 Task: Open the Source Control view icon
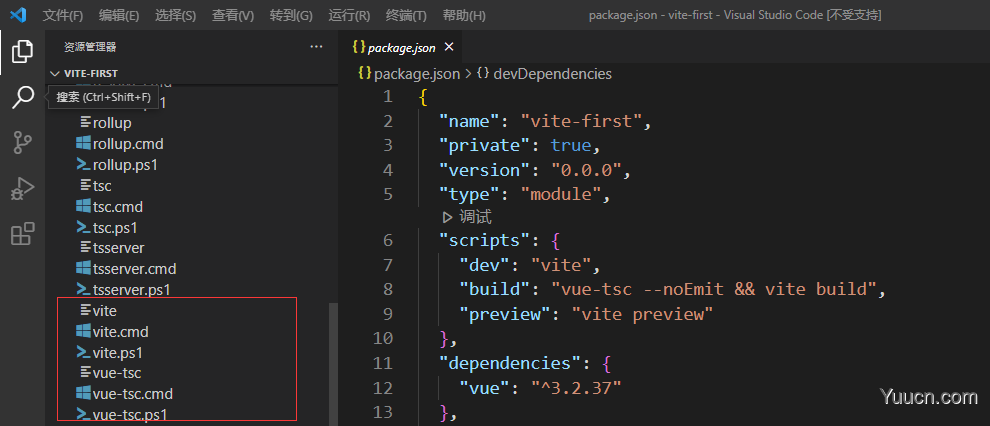coord(23,143)
